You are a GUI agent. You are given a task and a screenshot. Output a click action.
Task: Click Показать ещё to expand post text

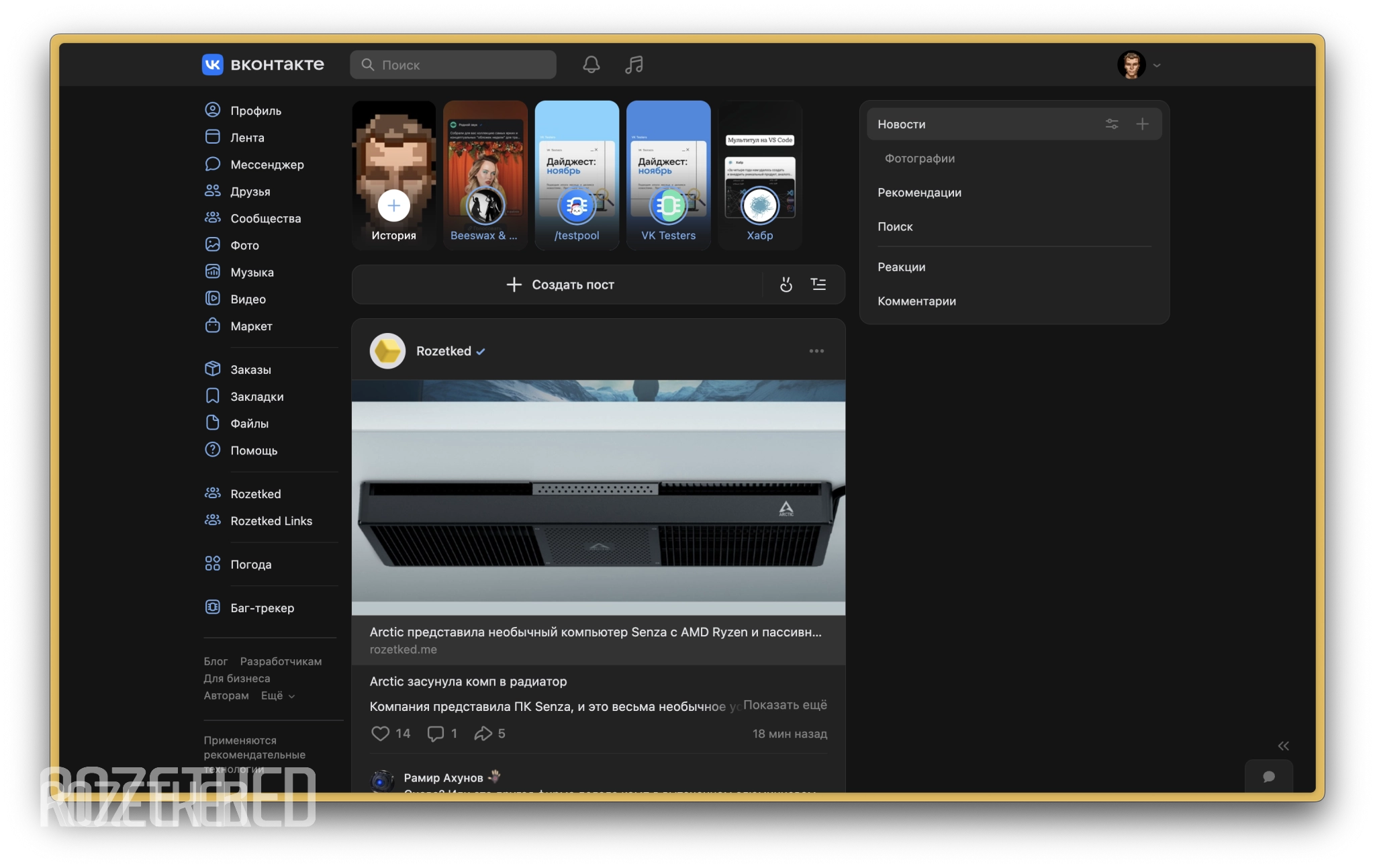tap(785, 705)
